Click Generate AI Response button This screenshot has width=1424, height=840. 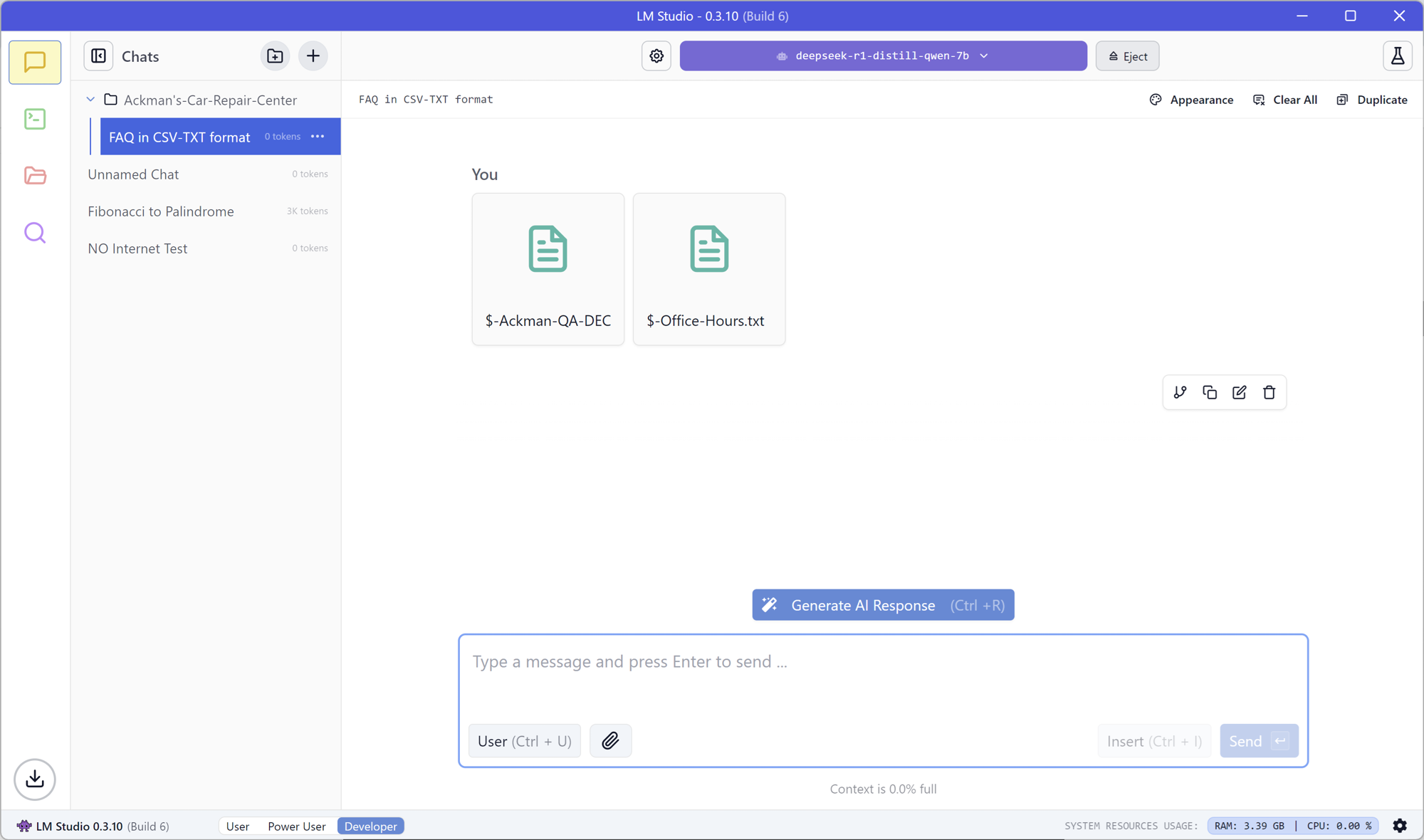[883, 605]
